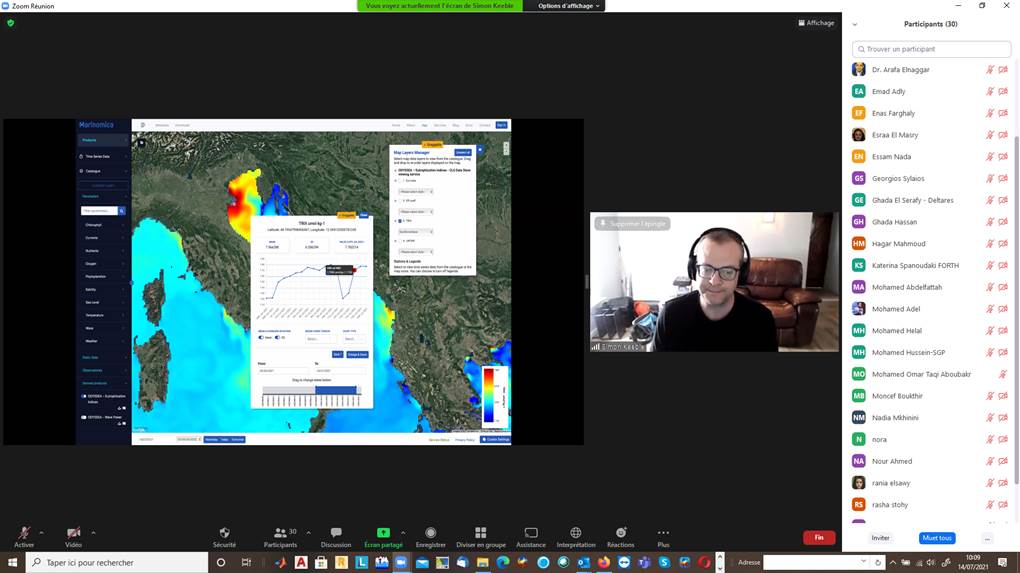Screen dimensions: 1020x573
Task: Click muted mic icon beside Georgios Sylaios
Action: pyautogui.click(x=989, y=178)
